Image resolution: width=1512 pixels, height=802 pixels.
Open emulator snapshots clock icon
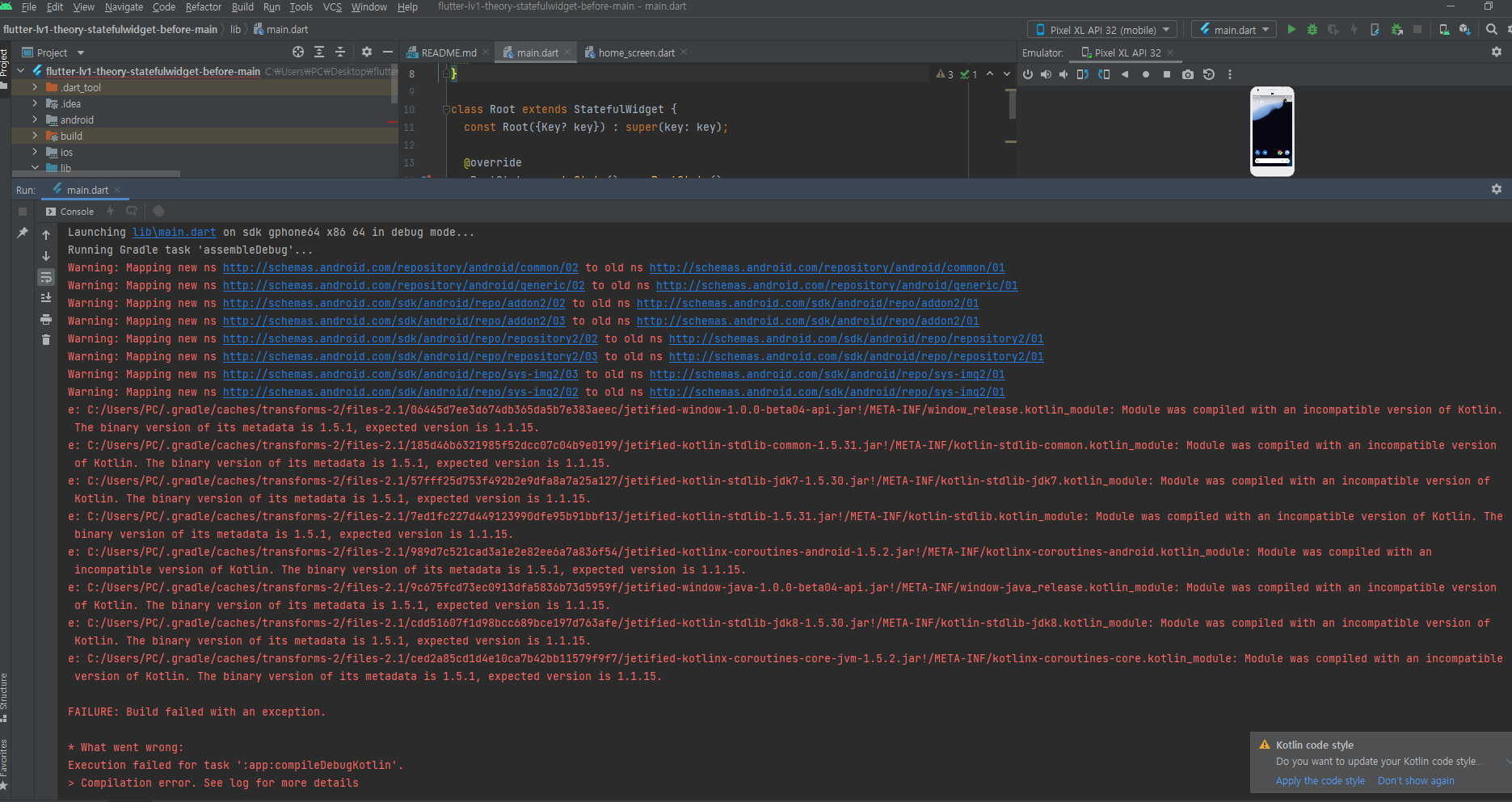(x=1209, y=74)
